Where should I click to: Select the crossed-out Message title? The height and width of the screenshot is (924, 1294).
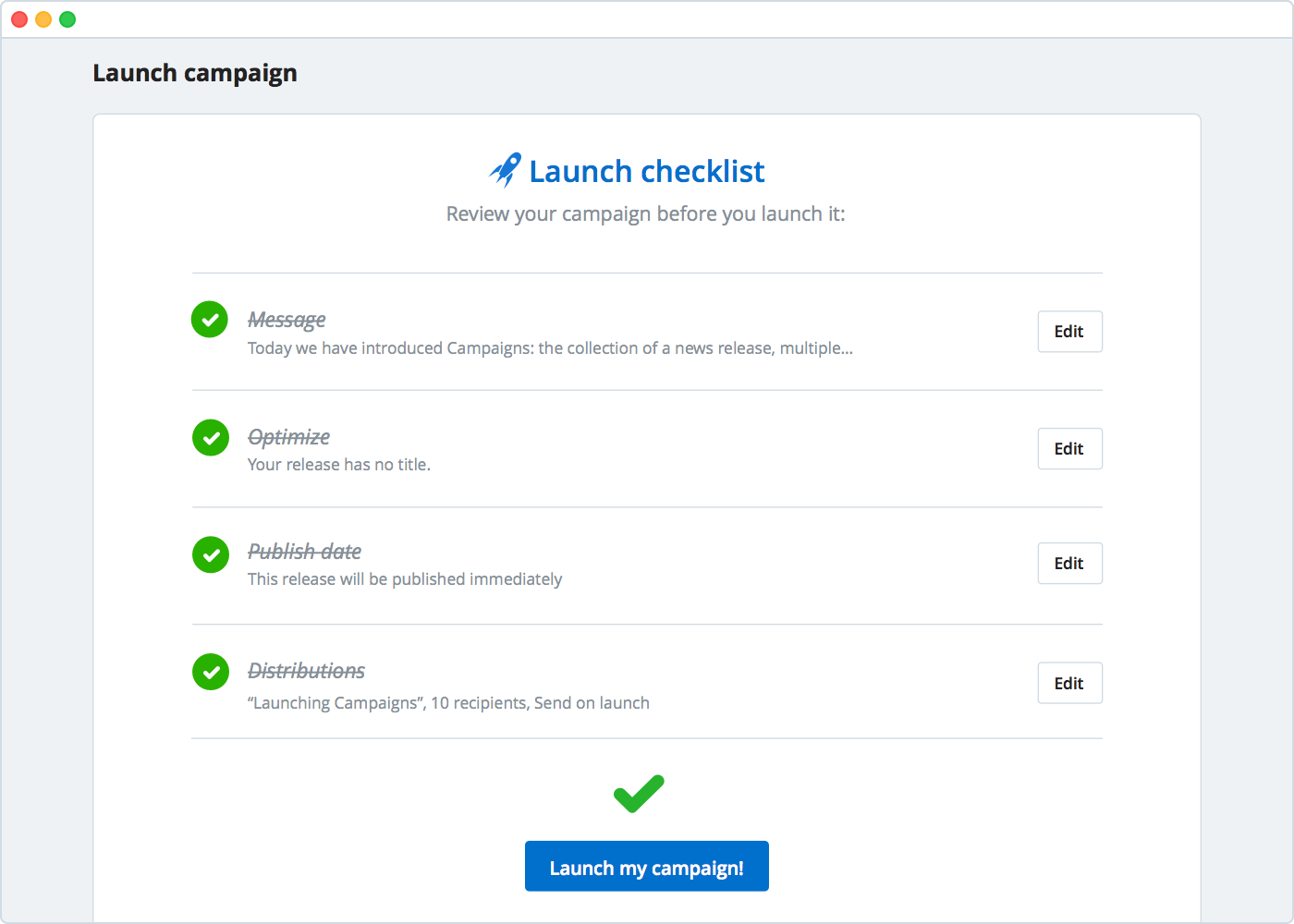tap(287, 320)
